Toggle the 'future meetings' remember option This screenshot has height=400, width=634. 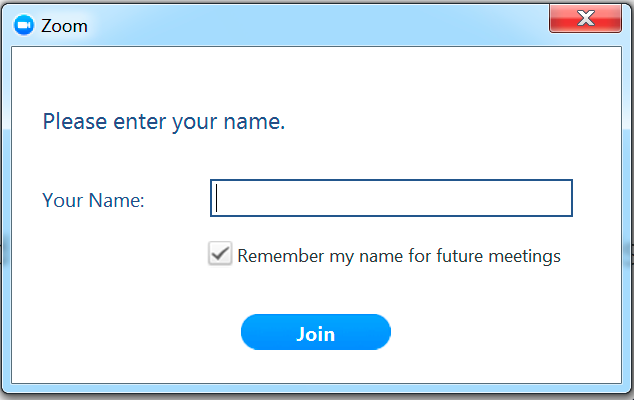point(220,254)
